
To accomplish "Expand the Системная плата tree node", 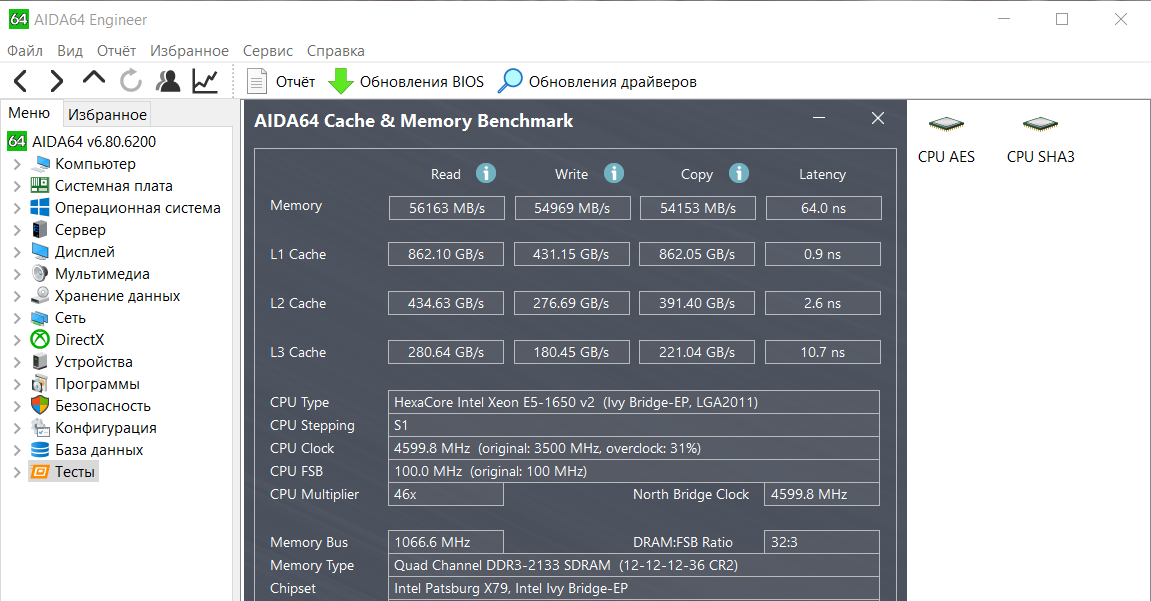I will tap(17, 186).
